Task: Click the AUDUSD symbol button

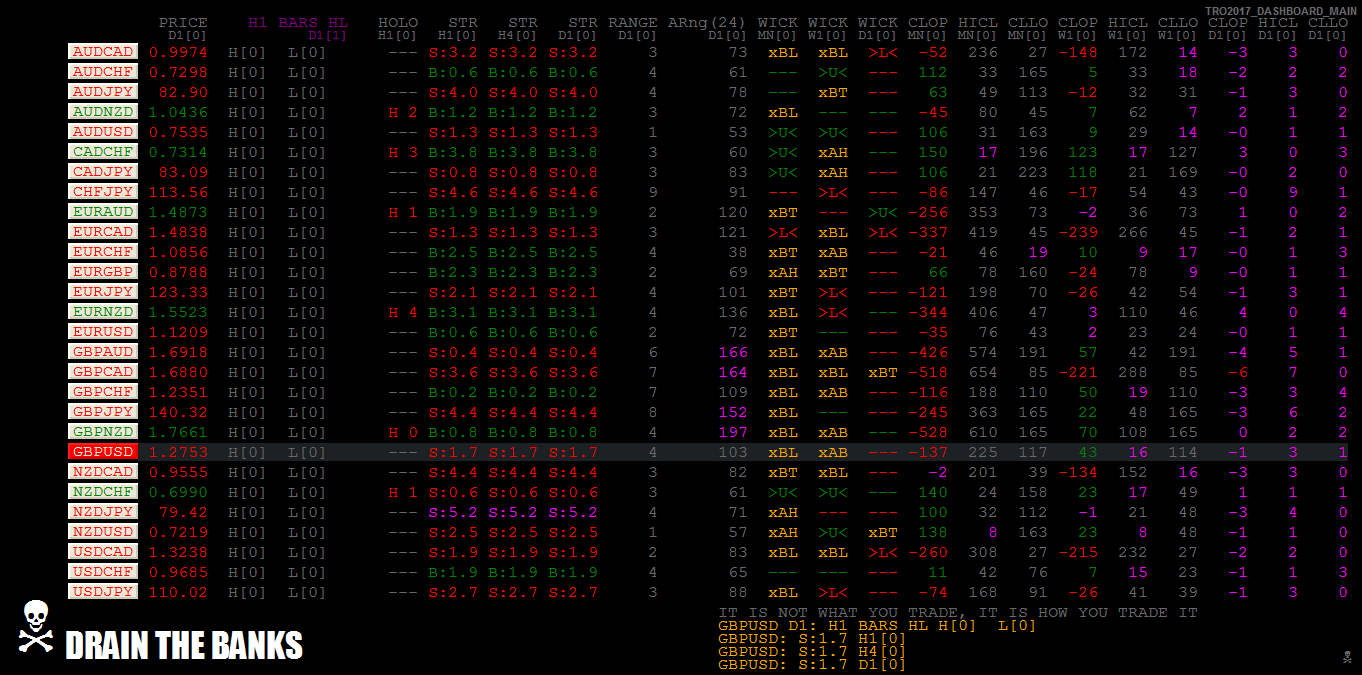Action: [x=103, y=131]
